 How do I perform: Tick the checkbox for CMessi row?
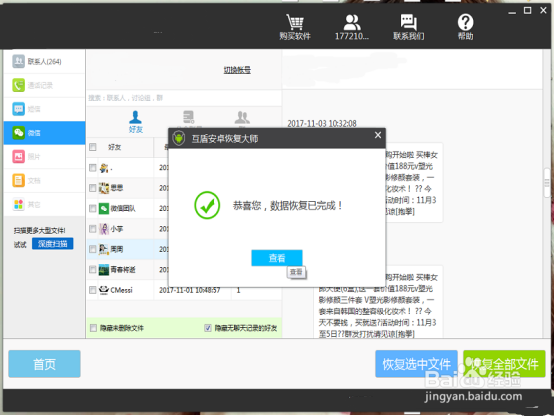(x=93, y=290)
